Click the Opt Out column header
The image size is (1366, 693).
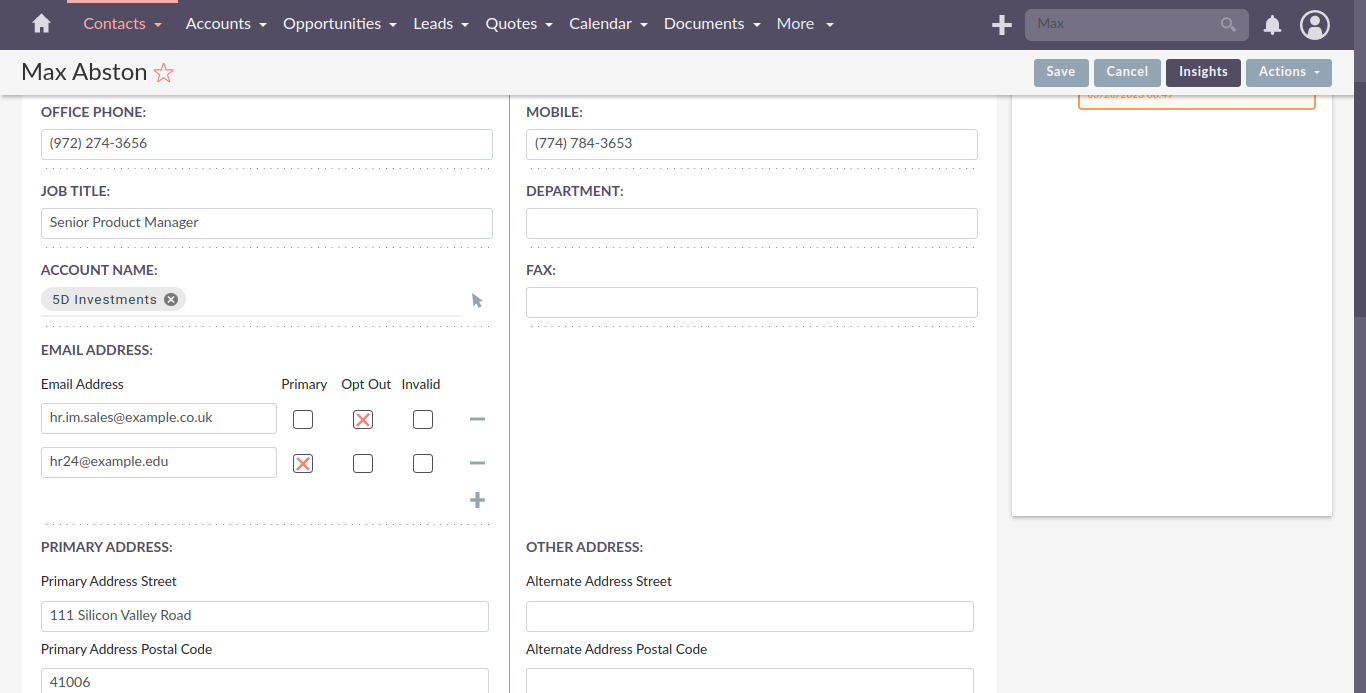(x=366, y=384)
